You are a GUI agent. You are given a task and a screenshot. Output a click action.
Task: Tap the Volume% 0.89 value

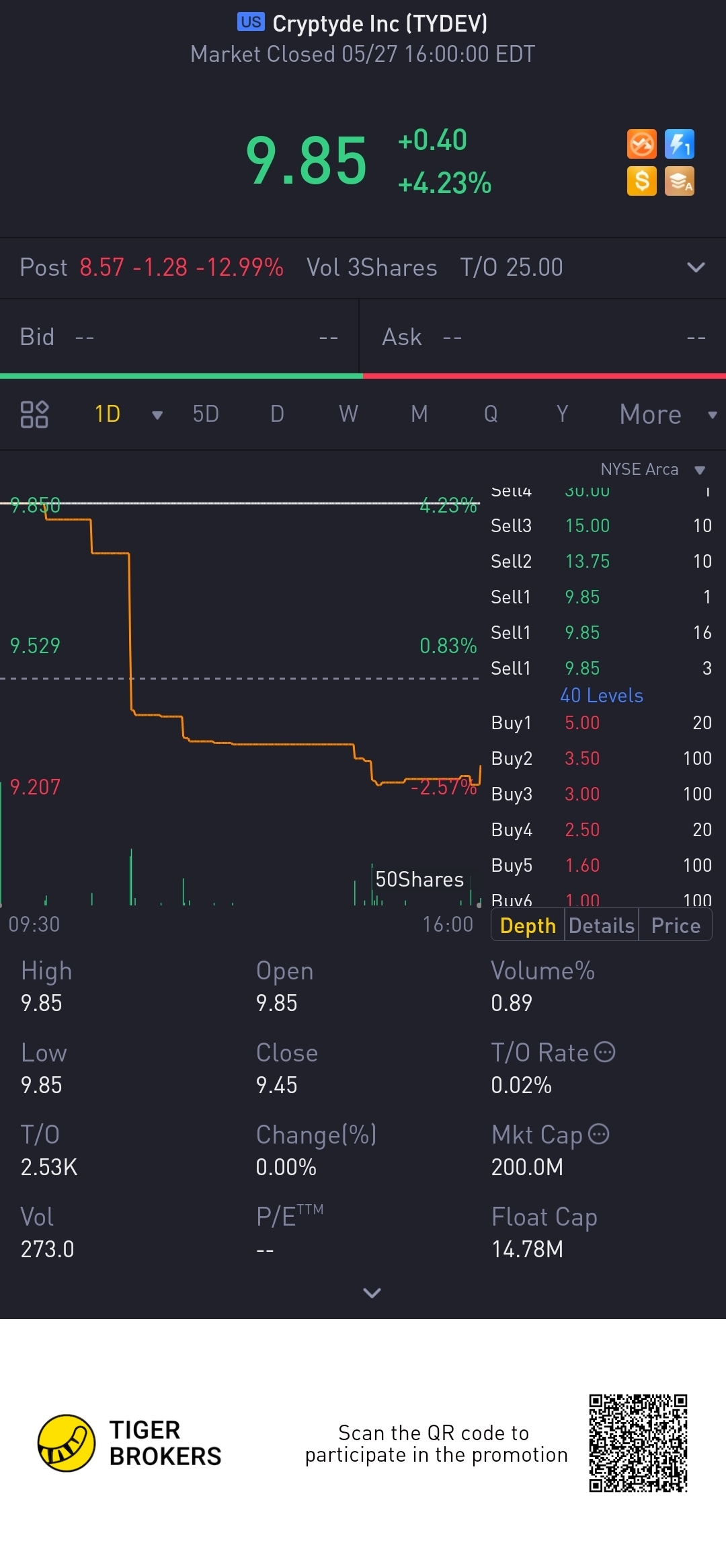[x=512, y=1003]
